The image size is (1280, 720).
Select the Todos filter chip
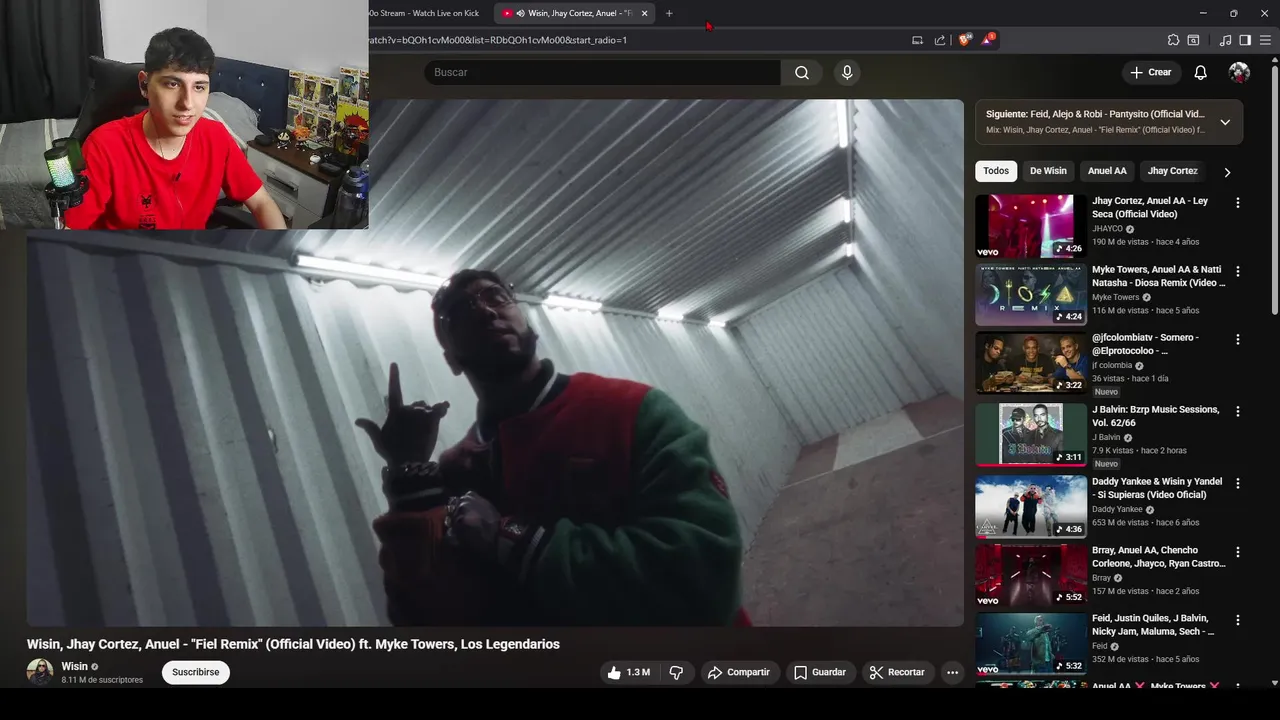click(996, 171)
